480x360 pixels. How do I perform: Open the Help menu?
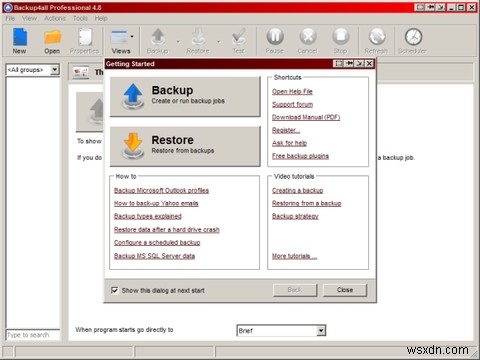tap(101, 18)
